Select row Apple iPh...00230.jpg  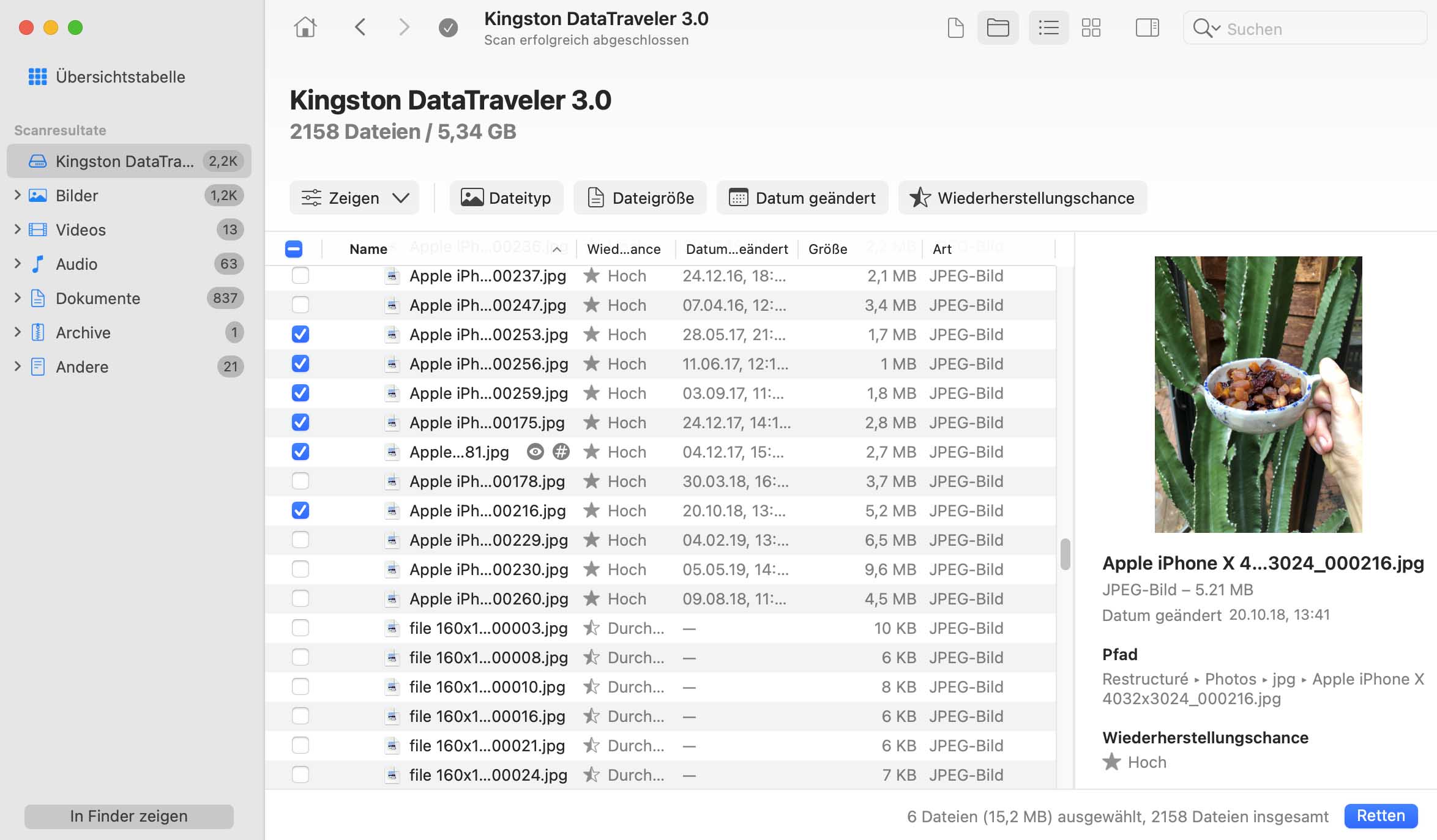tap(660, 569)
